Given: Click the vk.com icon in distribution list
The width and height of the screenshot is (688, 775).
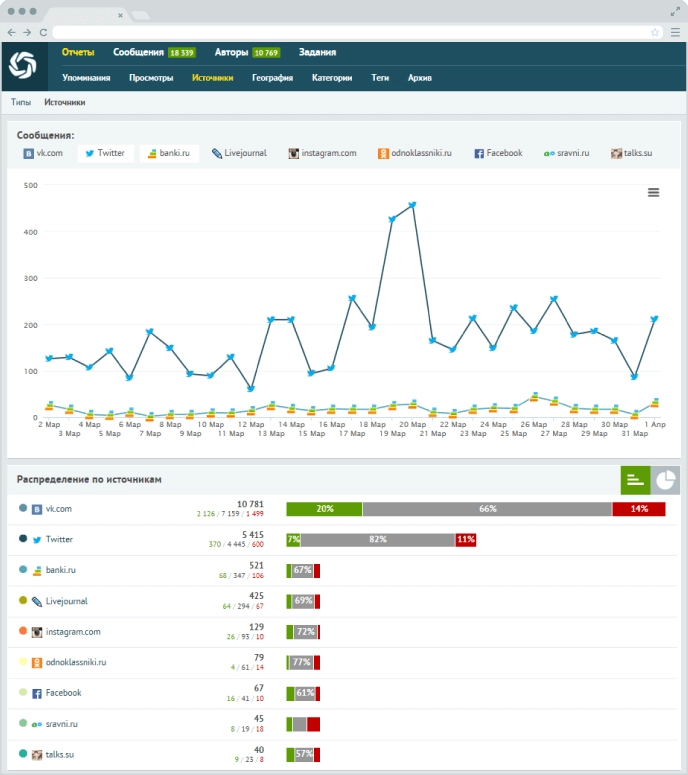Looking at the screenshot, I should (x=37, y=509).
